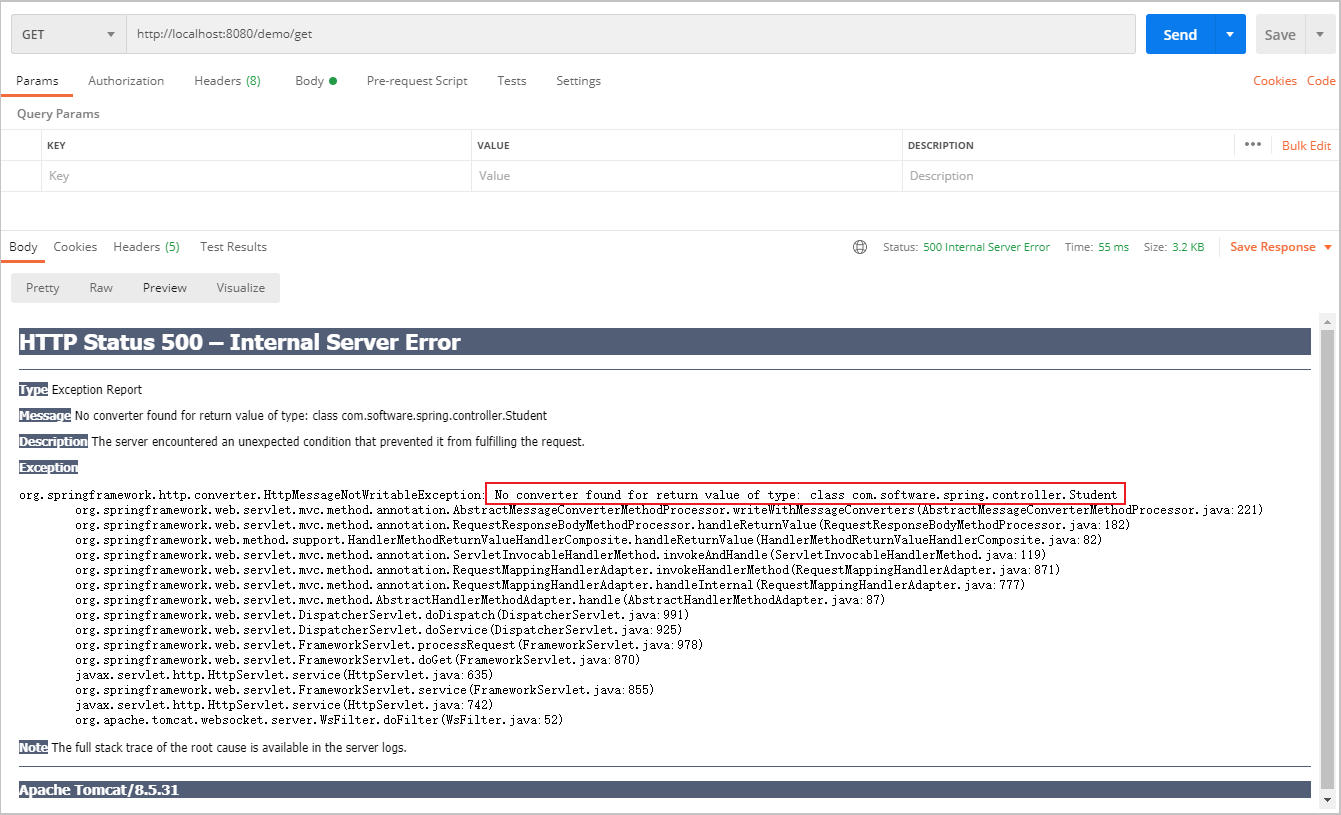Open the request Settings tab
The height and width of the screenshot is (815, 1341).
(x=578, y=81)
